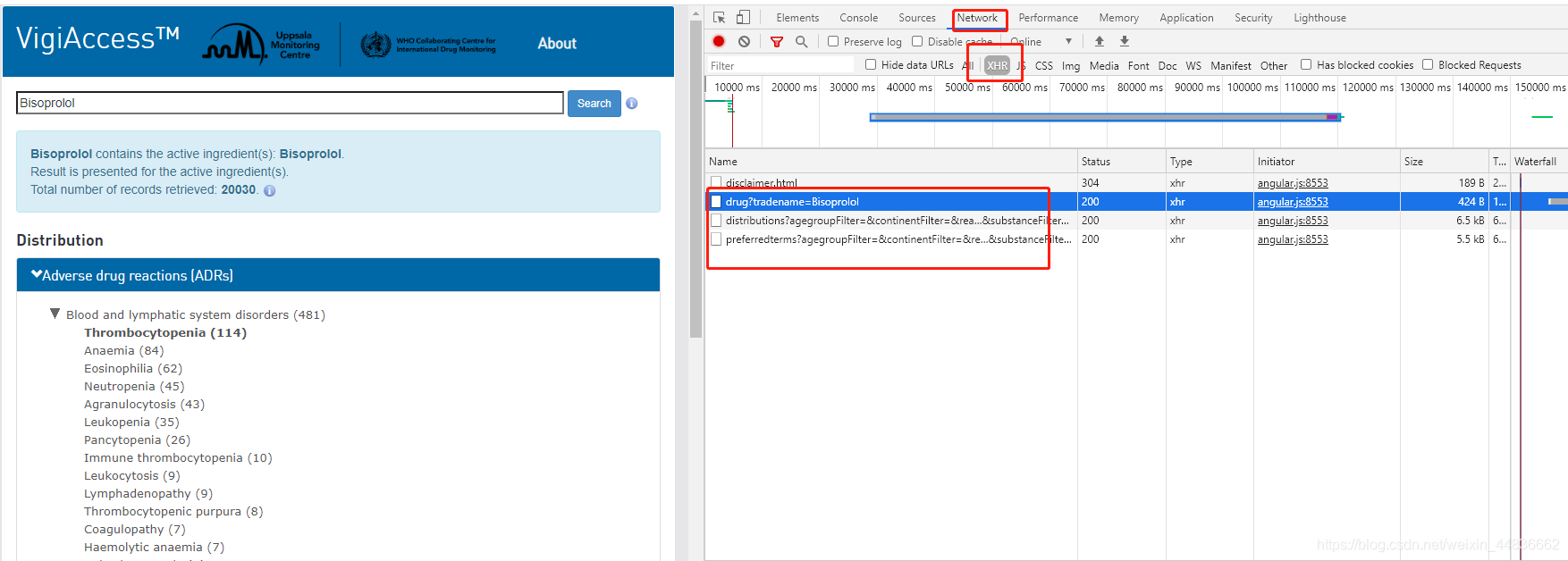Select the distributions?agegroupFilter request row

(x=1136, y=221)
